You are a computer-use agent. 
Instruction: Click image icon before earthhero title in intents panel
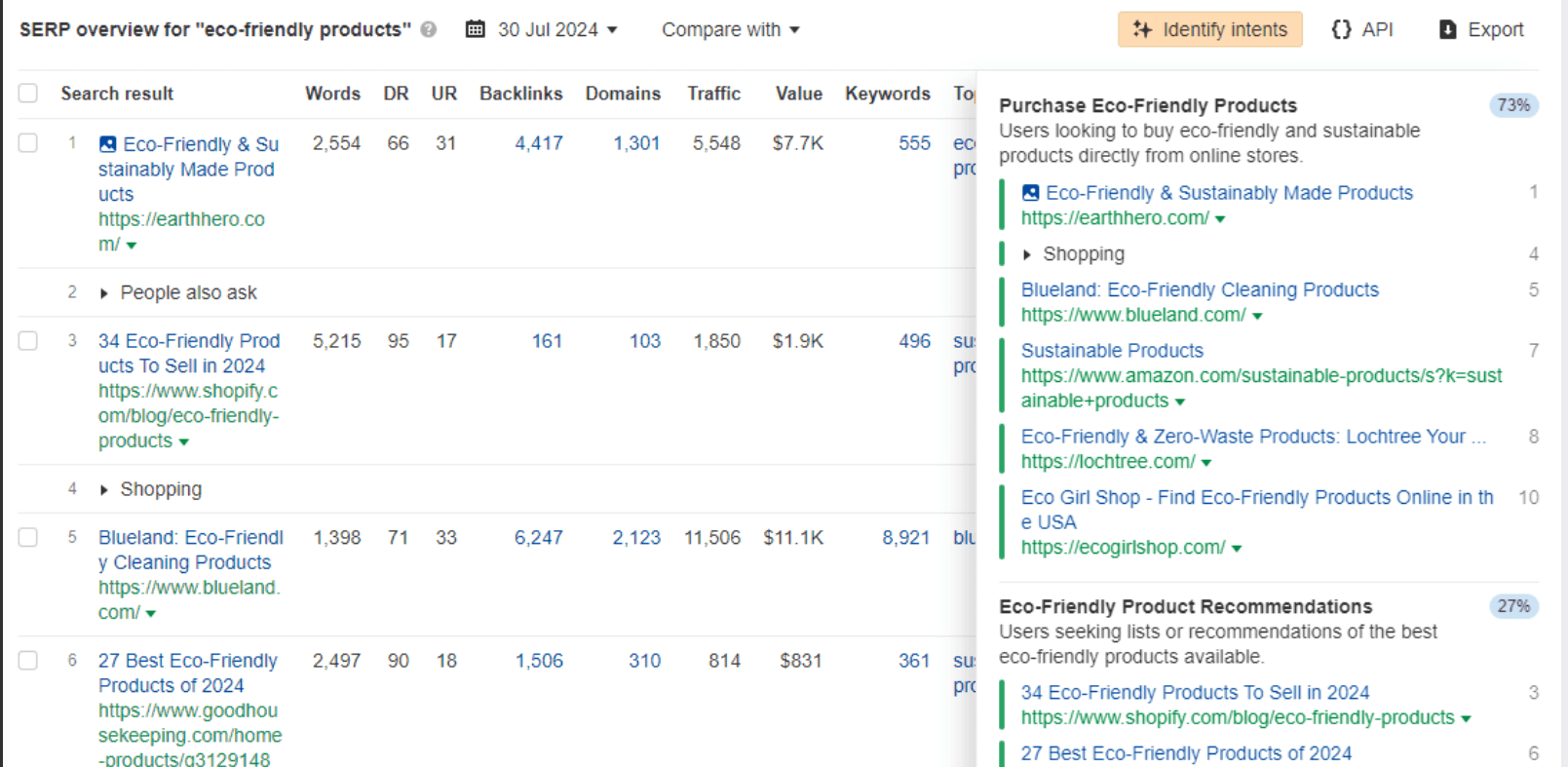(1030, 193)
